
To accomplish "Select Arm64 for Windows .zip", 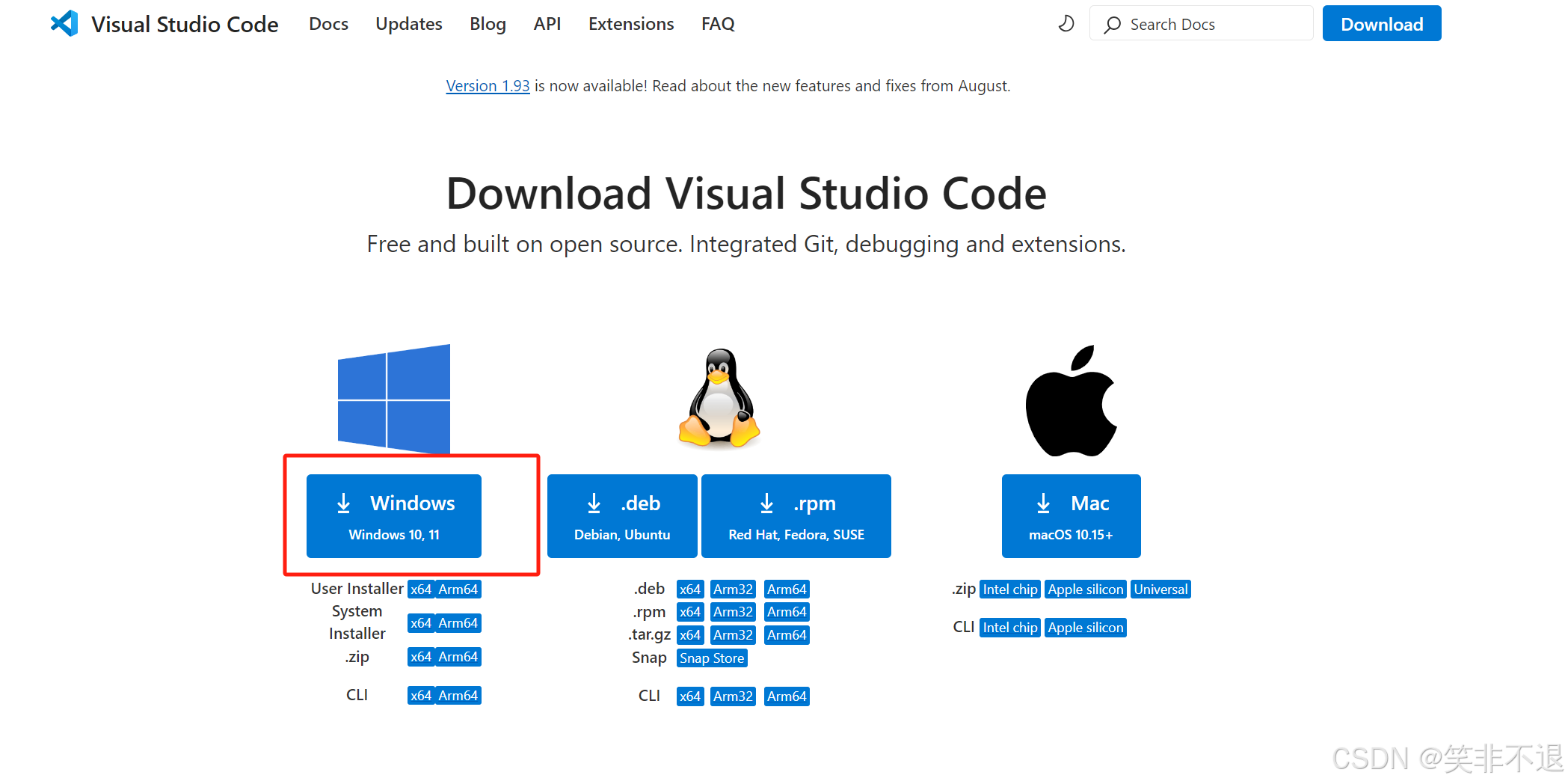I will [458, 657].
